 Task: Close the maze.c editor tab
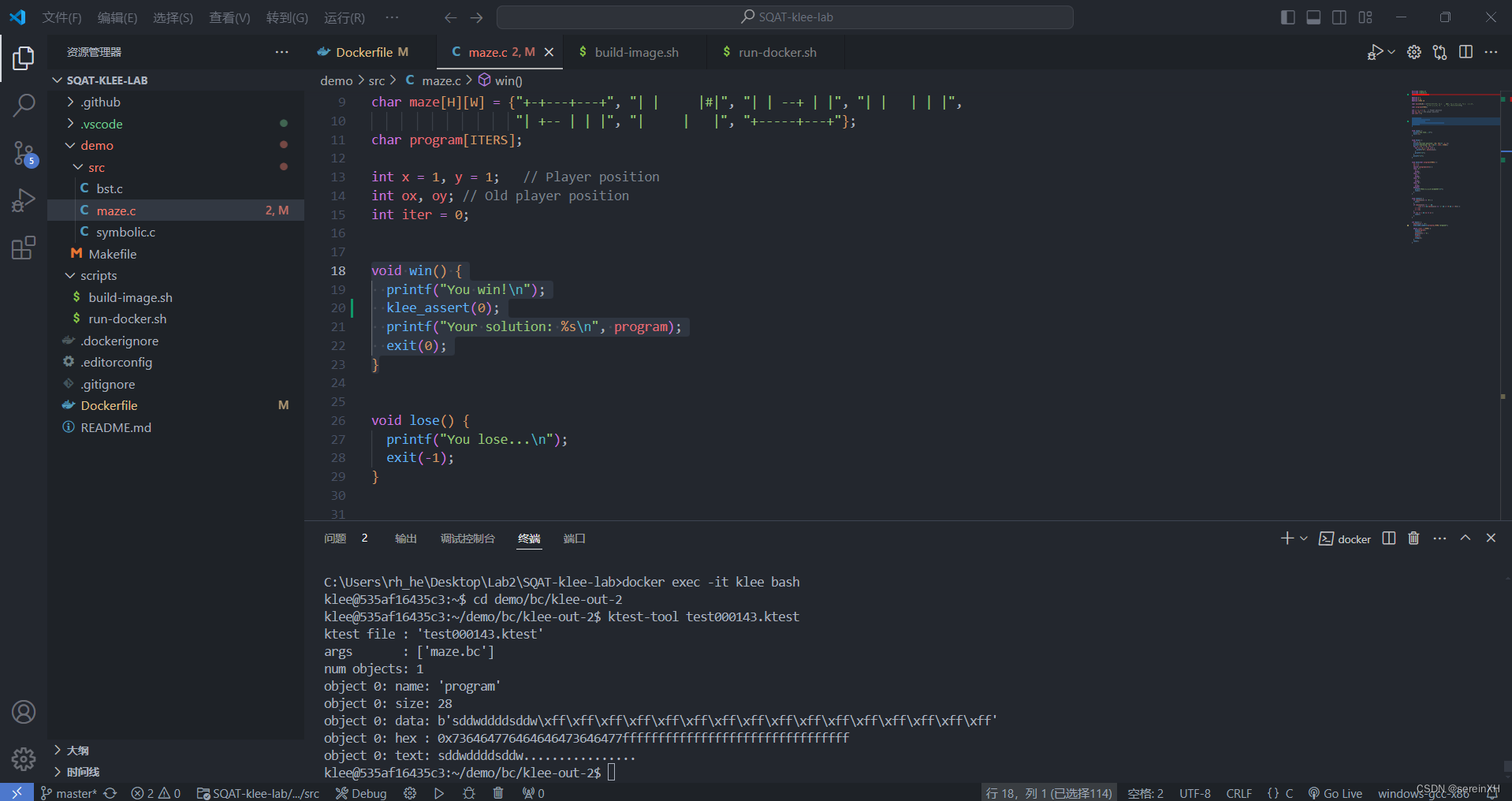click(x=549, y=52)
